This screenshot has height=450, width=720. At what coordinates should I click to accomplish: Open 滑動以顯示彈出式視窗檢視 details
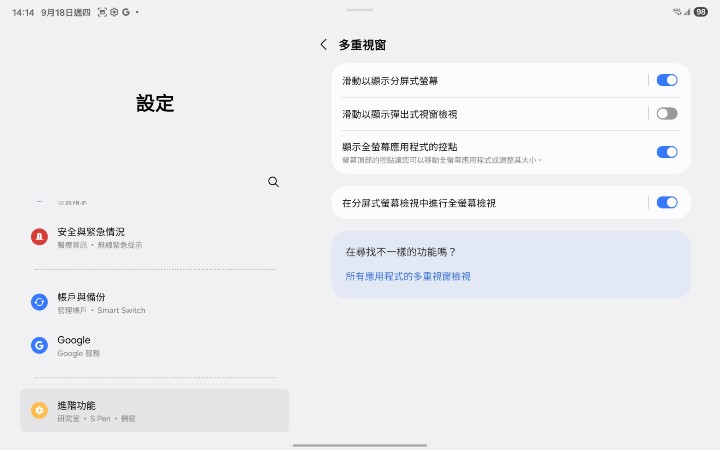(489, 114)
